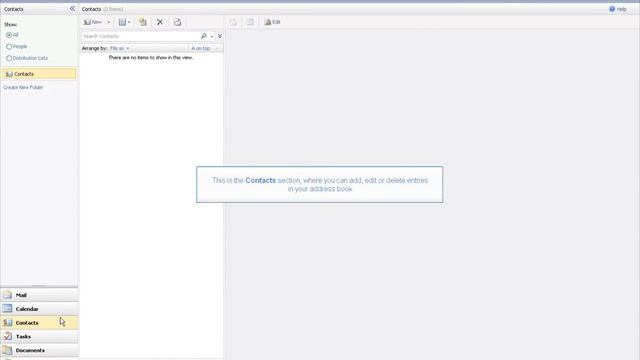Collapse the navigation pane with the double chevron
This screenshot has height=360, width=640.
(72, 9)
